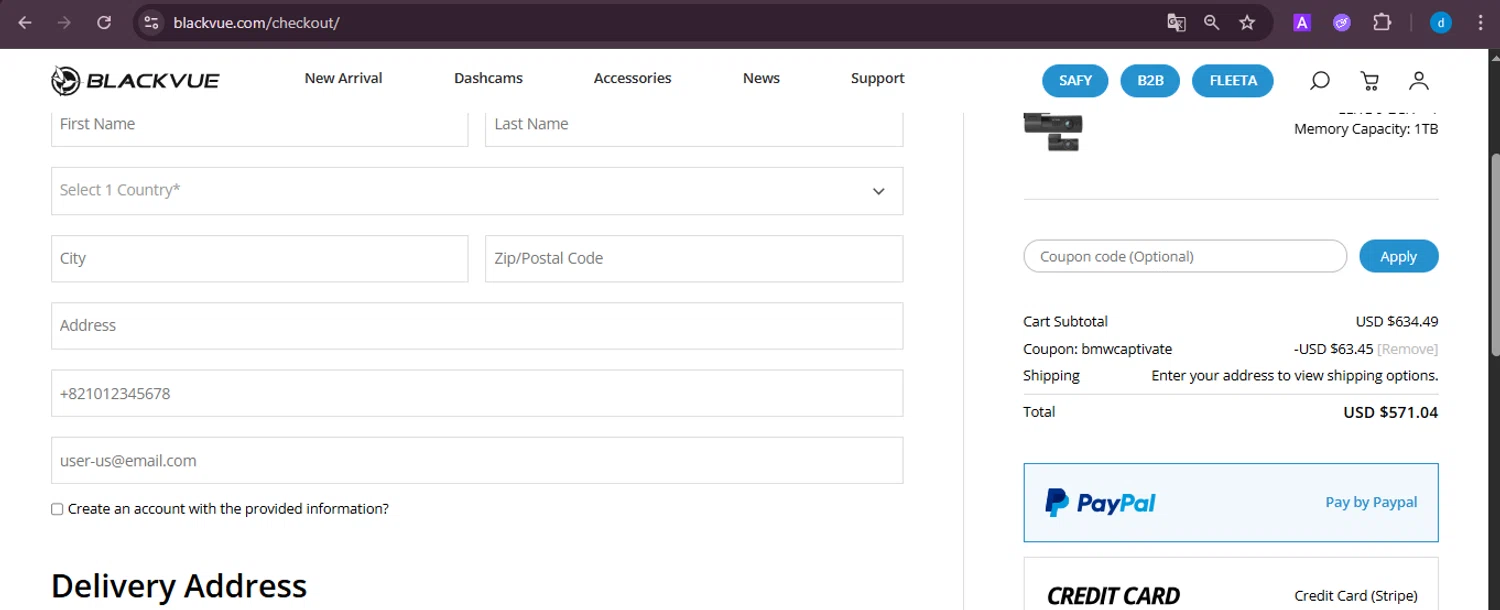Image resolution: width=1500 pixels, height=610 pixels.
Task: Click the translate page icon
Action: (x=1176, y=22)
